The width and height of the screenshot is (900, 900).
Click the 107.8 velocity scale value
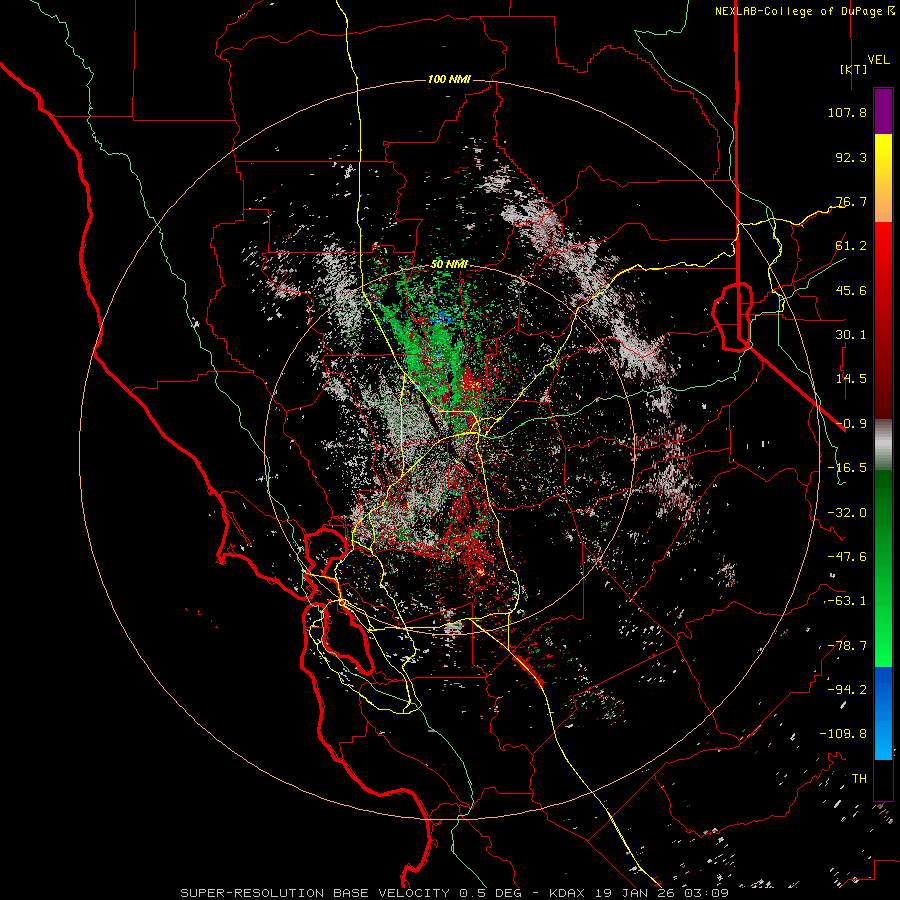point(847,112)
